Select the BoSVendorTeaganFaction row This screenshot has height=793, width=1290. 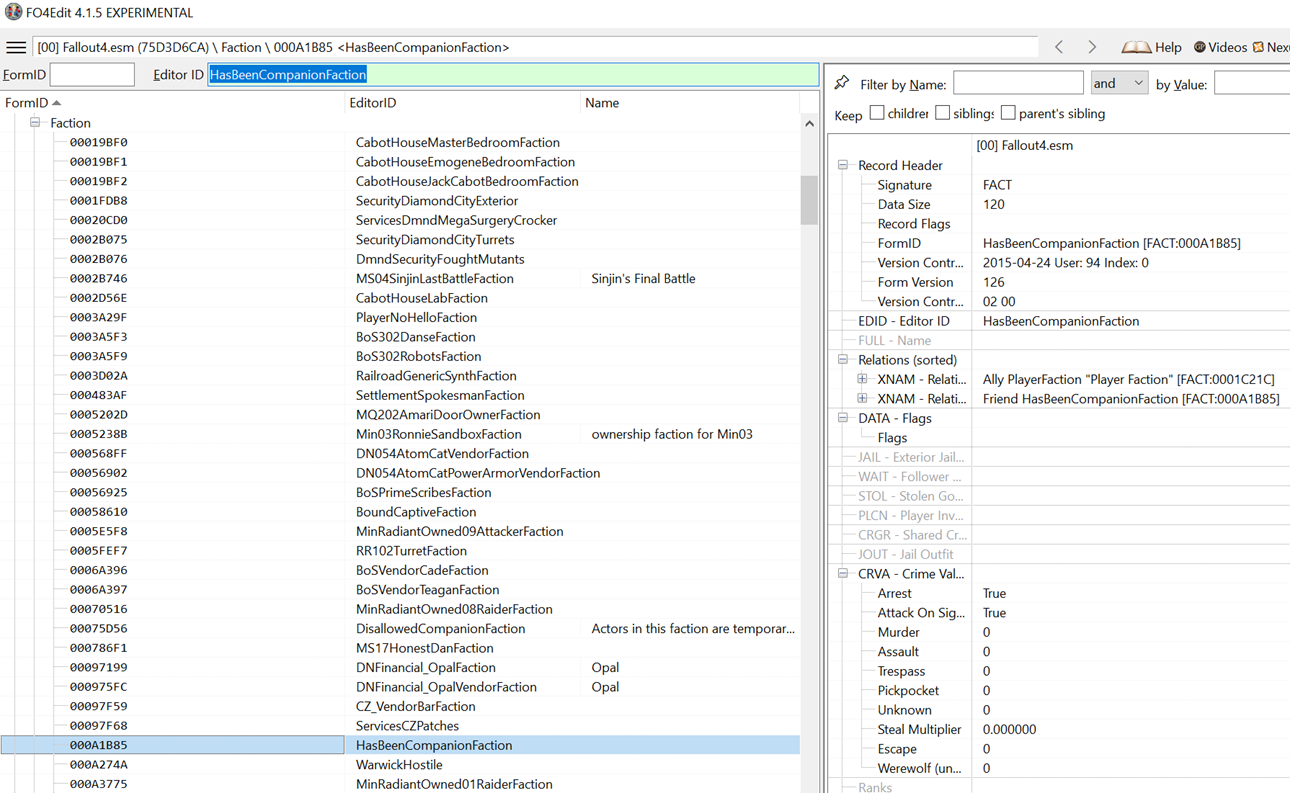(x=400, y=589)
